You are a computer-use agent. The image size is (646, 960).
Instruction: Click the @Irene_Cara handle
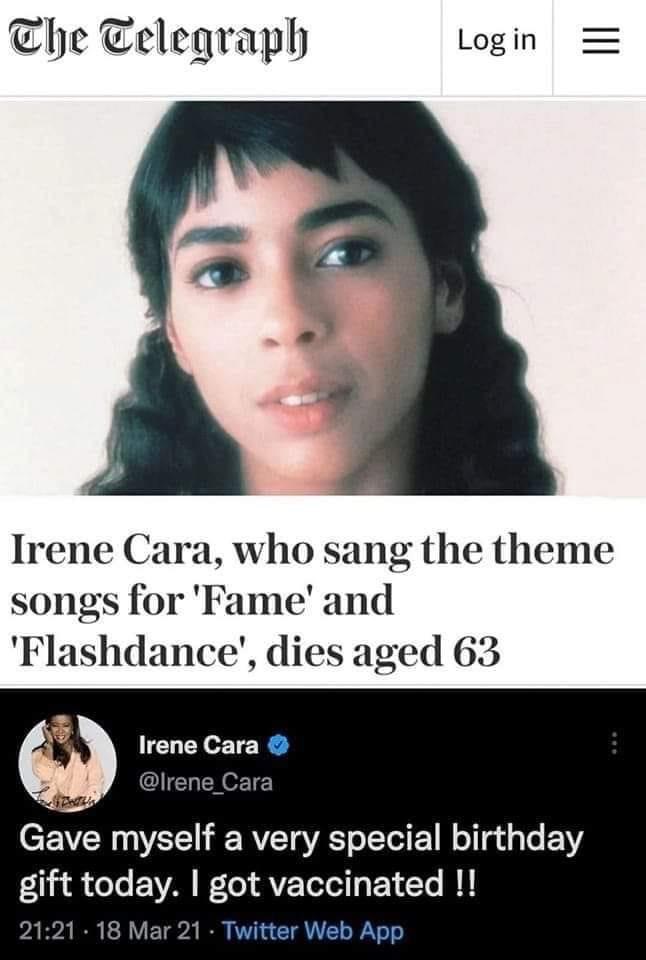205,782
